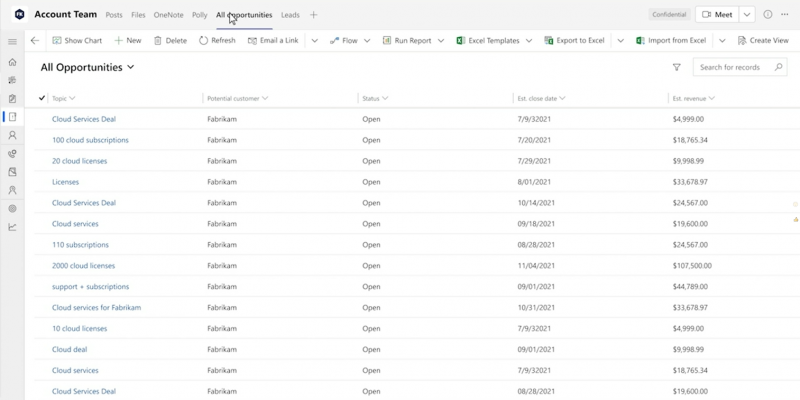Viewport: 800px width, 400px height.
Task: Open the clipboard activities sidebar icon
Action: (x=12, y=98)
